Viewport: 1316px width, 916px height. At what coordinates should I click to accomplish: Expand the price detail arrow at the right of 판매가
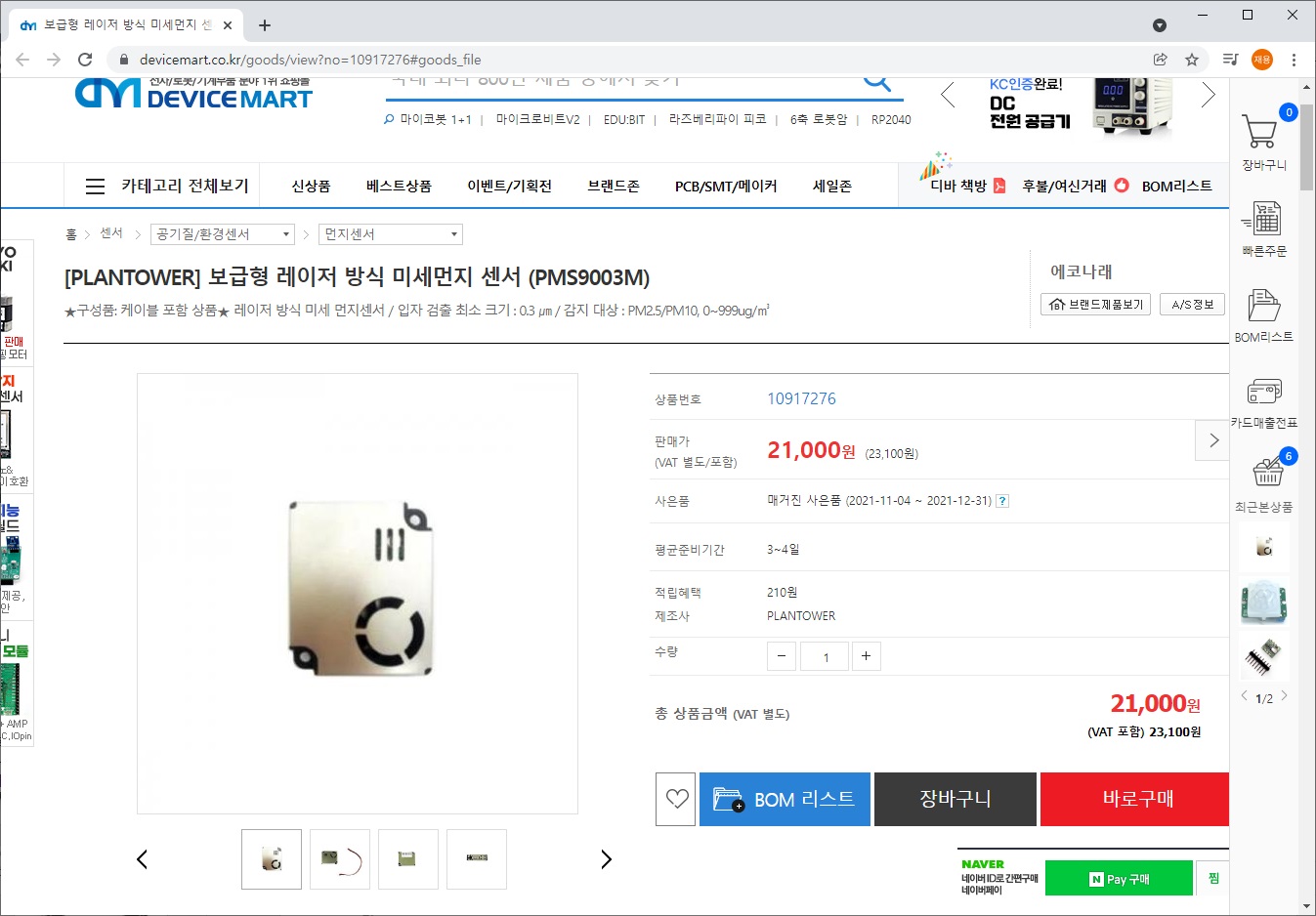1212,440
